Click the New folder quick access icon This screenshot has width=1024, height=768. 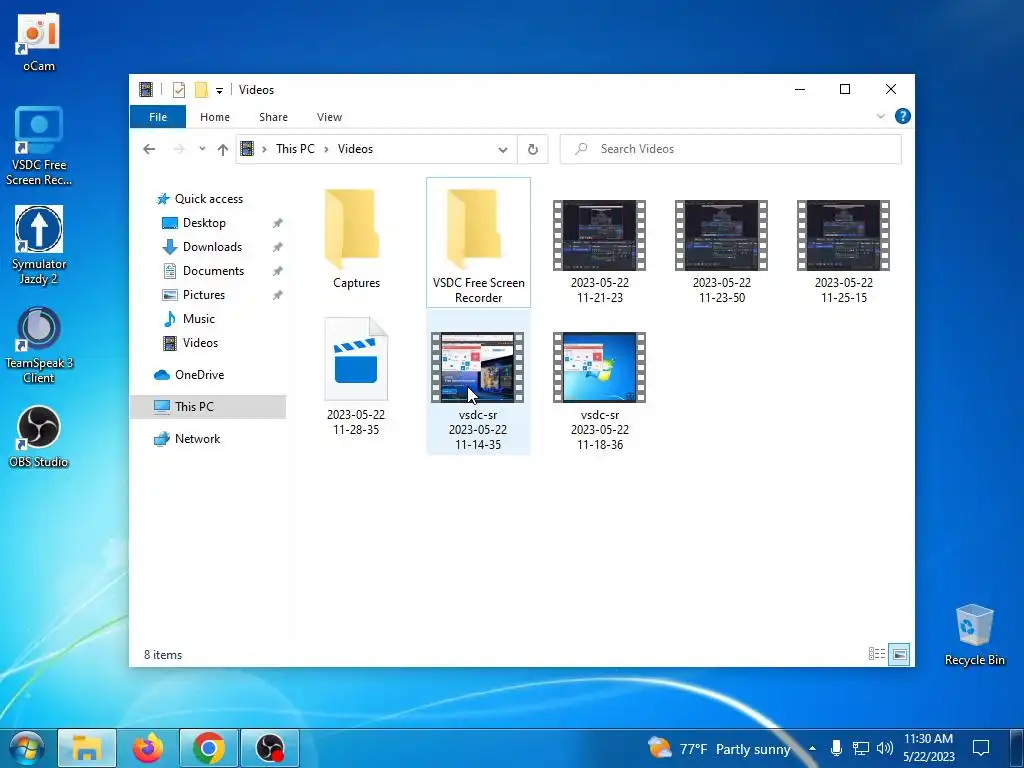[201, 89]
